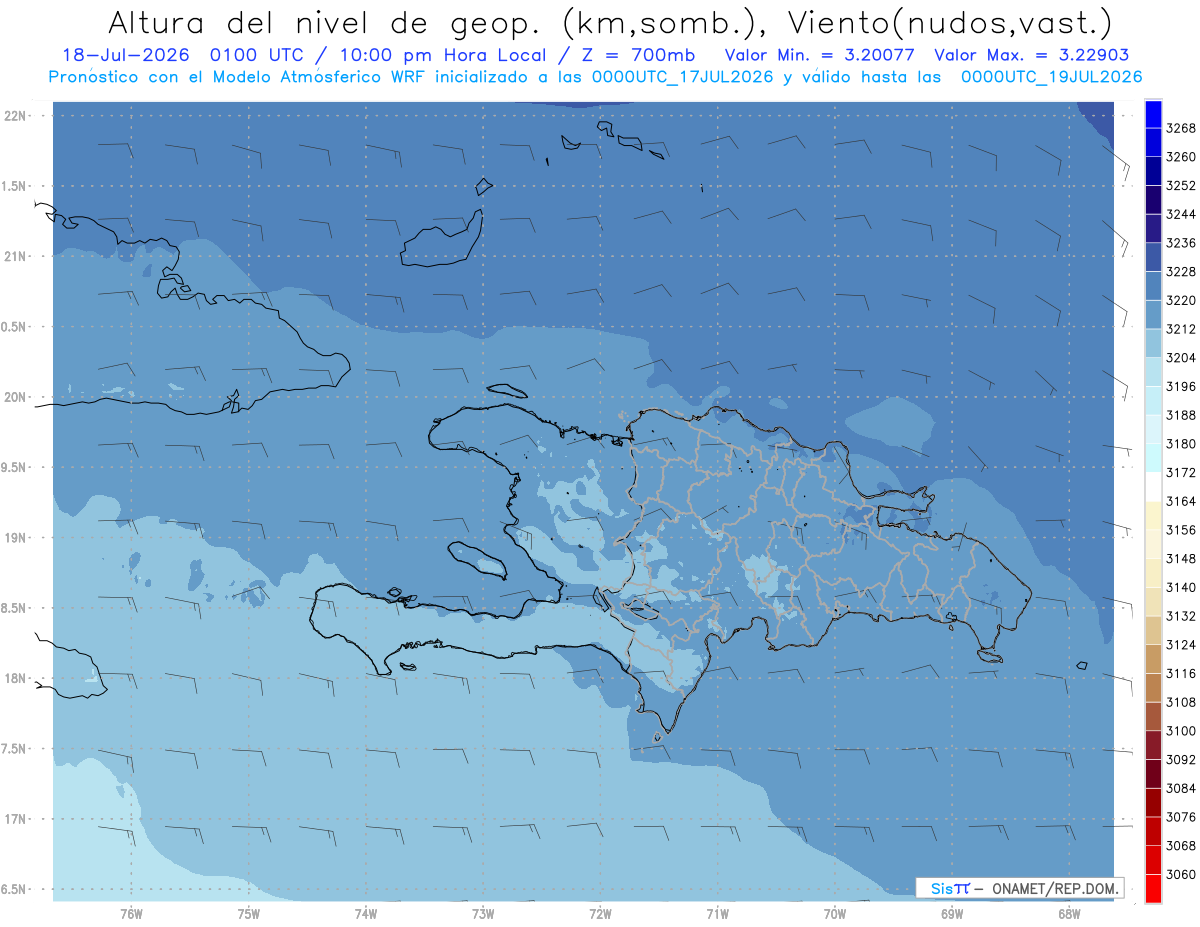1200x927 pixels.
Task: Click the '8.5N' latitude label
Action: tap(12, 608)
